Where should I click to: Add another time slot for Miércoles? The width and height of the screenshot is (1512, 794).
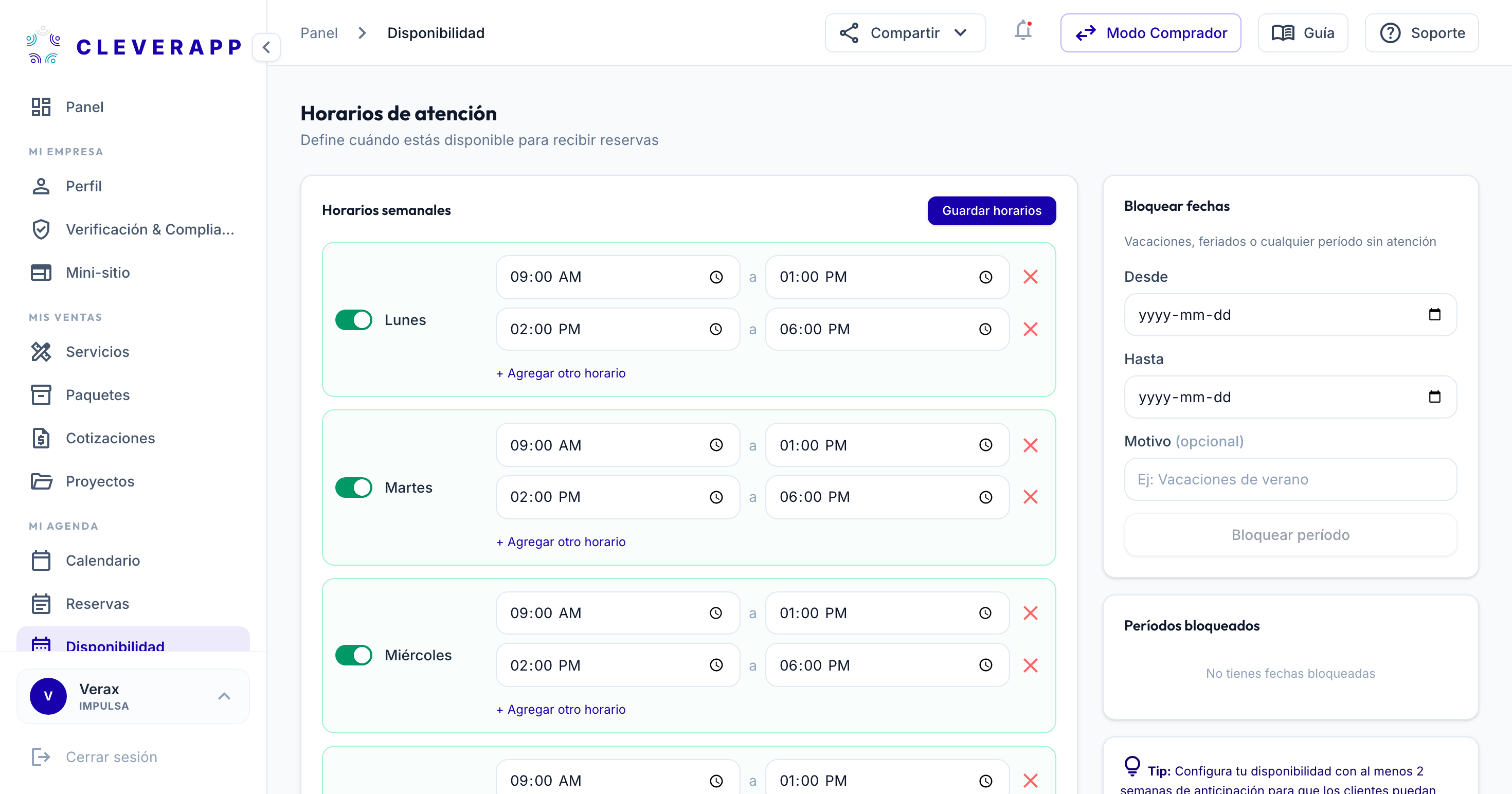[x=561, y=710]
